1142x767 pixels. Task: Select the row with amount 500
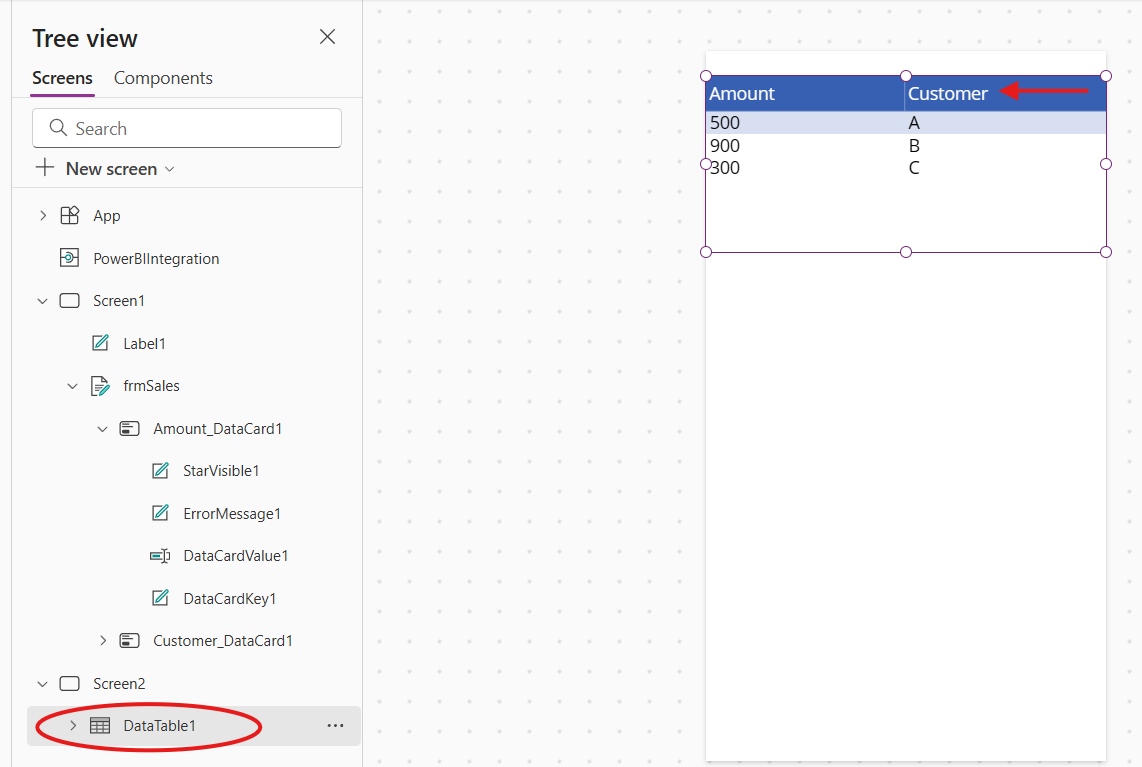[x=905, y=122]
